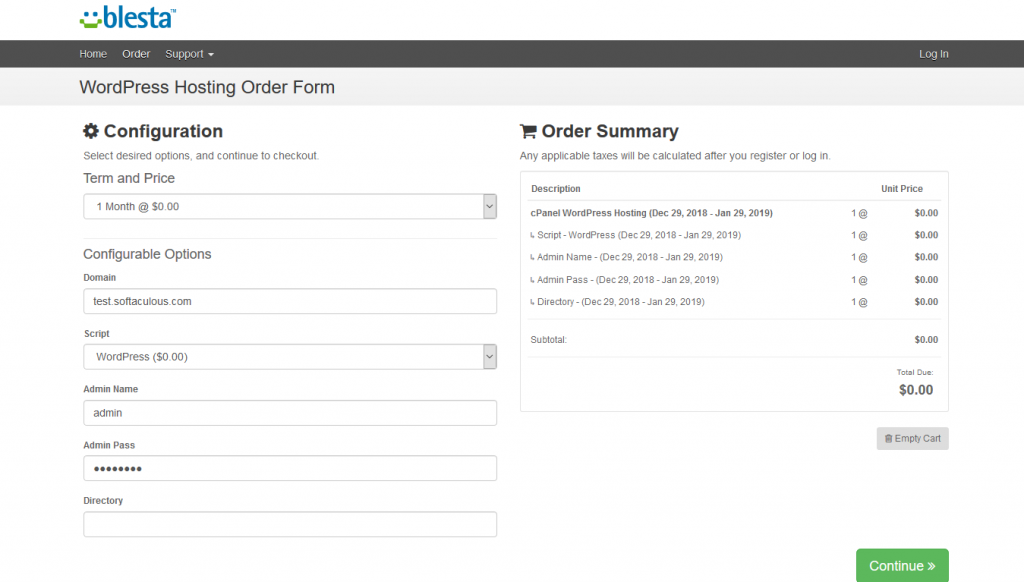Click the Term and Price heading
This screenshot has height=582, width=1024.
coord(129,178)
